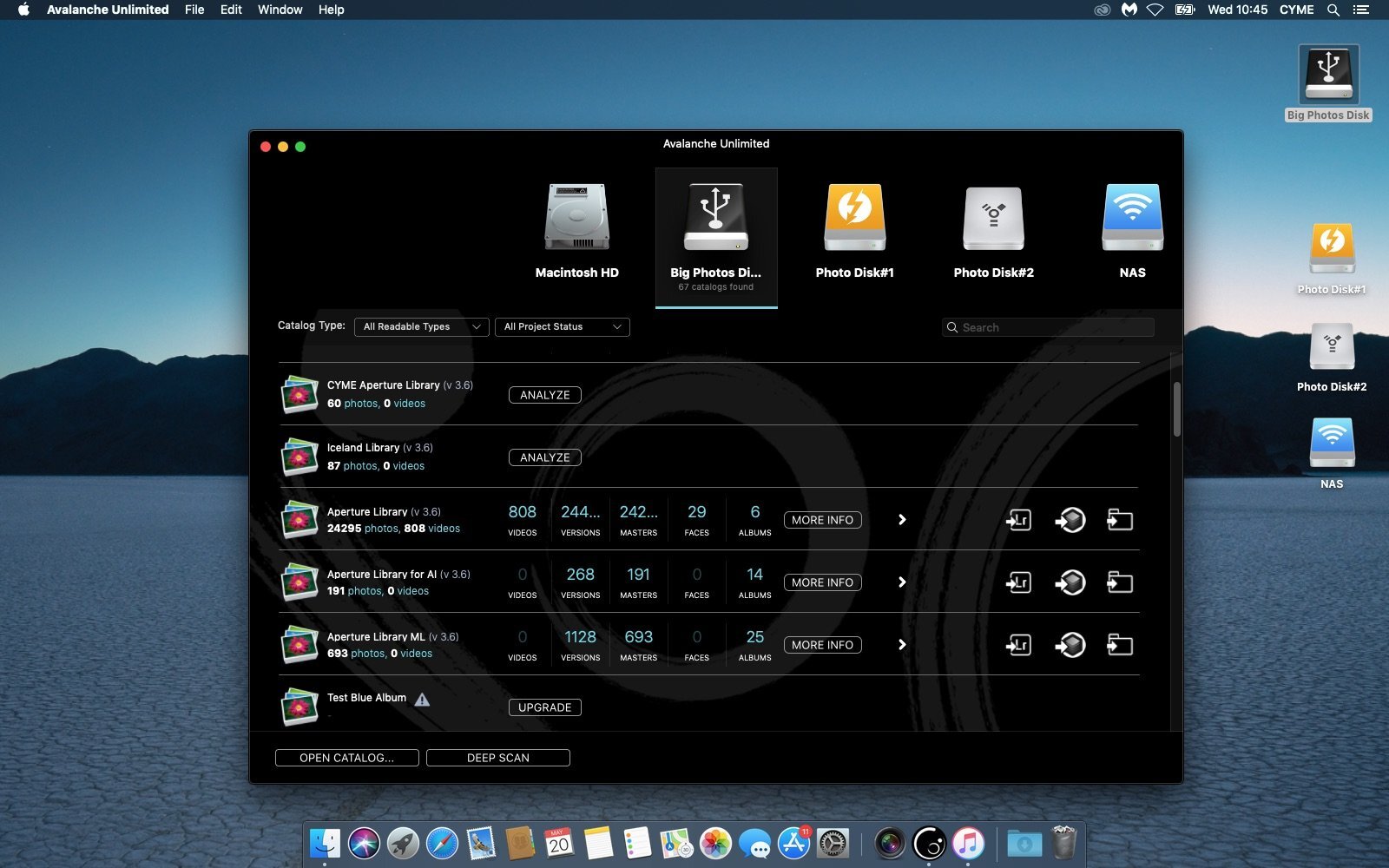
Task: Click Lightroom export icon for Aperture Library ML
Action: point(1018,645)
